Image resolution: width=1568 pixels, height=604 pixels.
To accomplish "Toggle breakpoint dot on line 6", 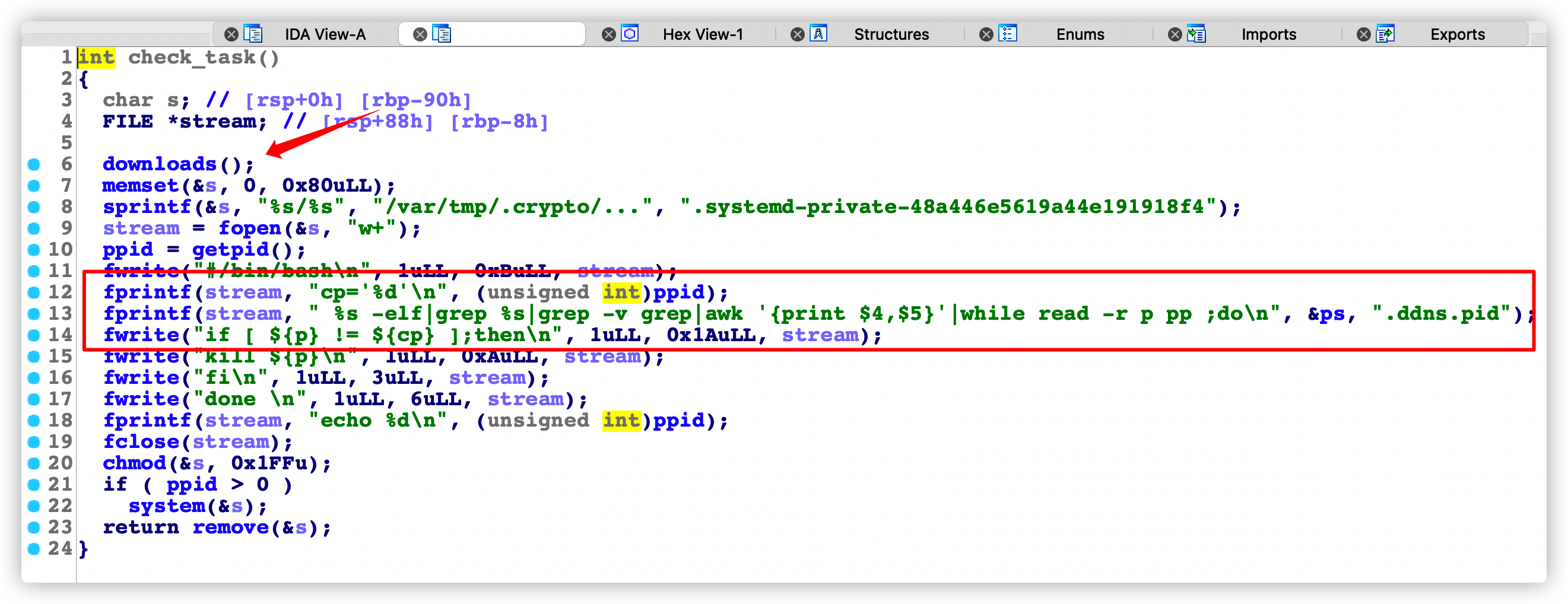I will tap(34, 164).
